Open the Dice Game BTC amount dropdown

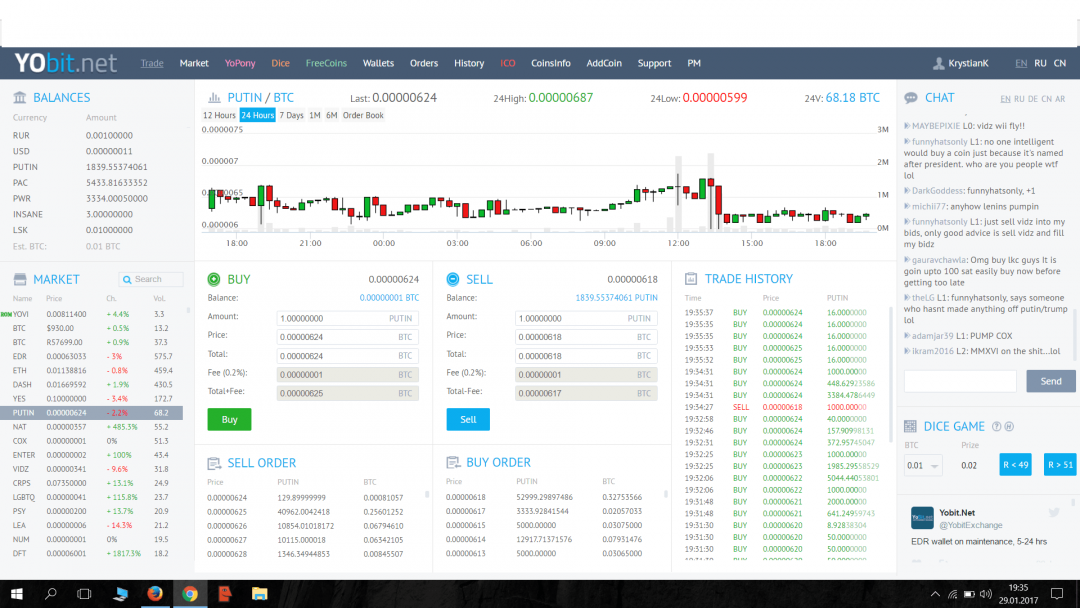pyautogui.click(x=922, y=465)
